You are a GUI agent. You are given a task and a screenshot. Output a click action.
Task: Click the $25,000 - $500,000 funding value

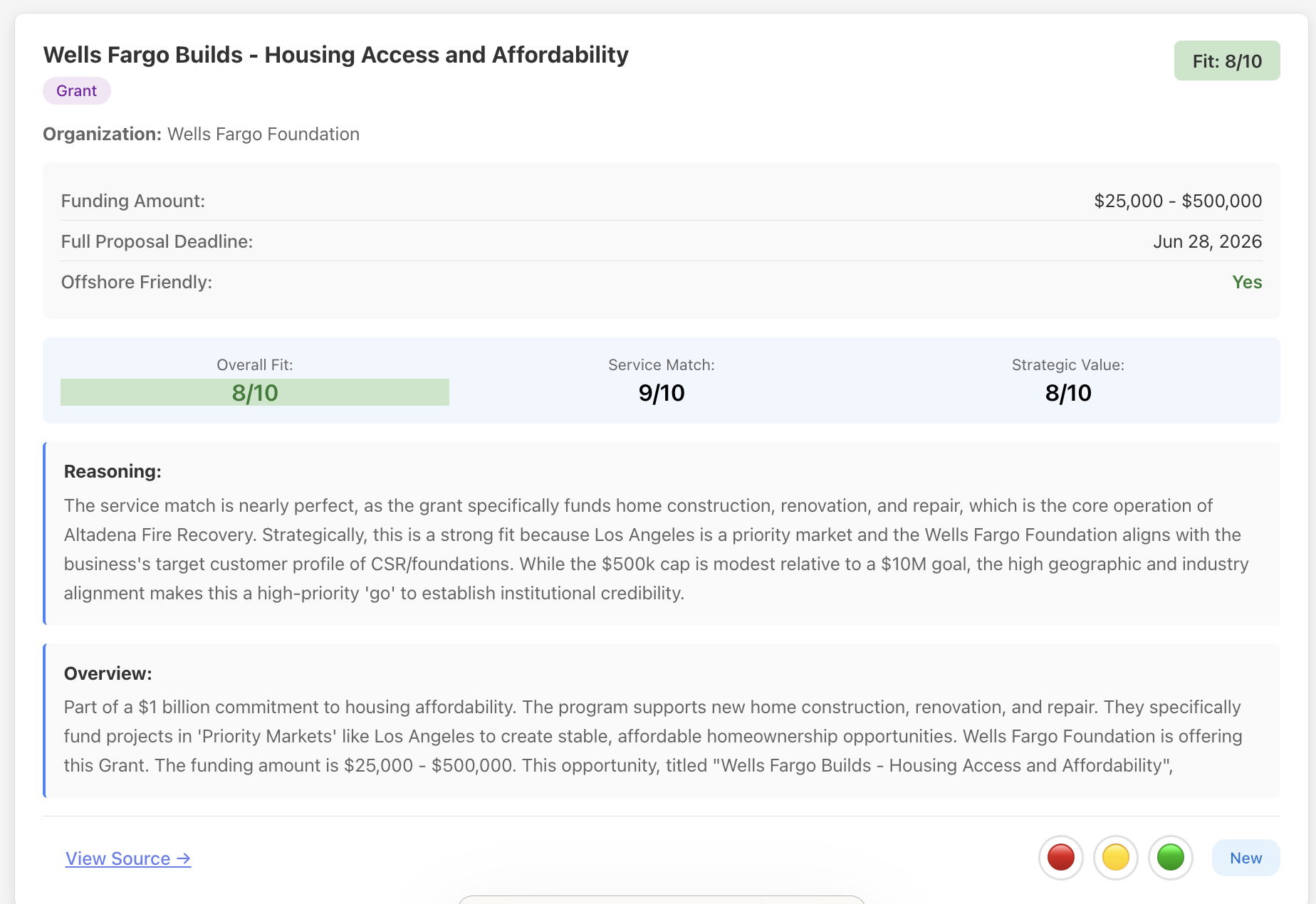pos(1178,201)
